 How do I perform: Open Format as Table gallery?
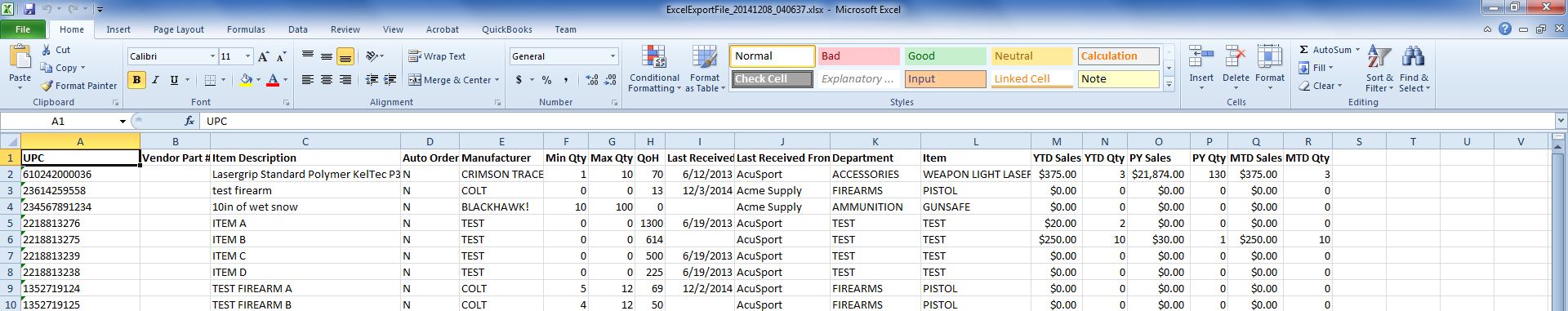point(705,69)
